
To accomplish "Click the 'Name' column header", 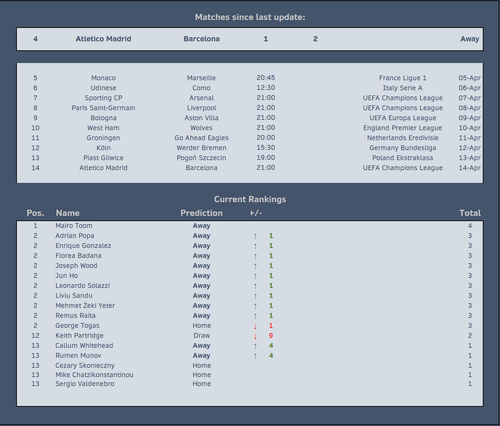I will tap(67, 213).
